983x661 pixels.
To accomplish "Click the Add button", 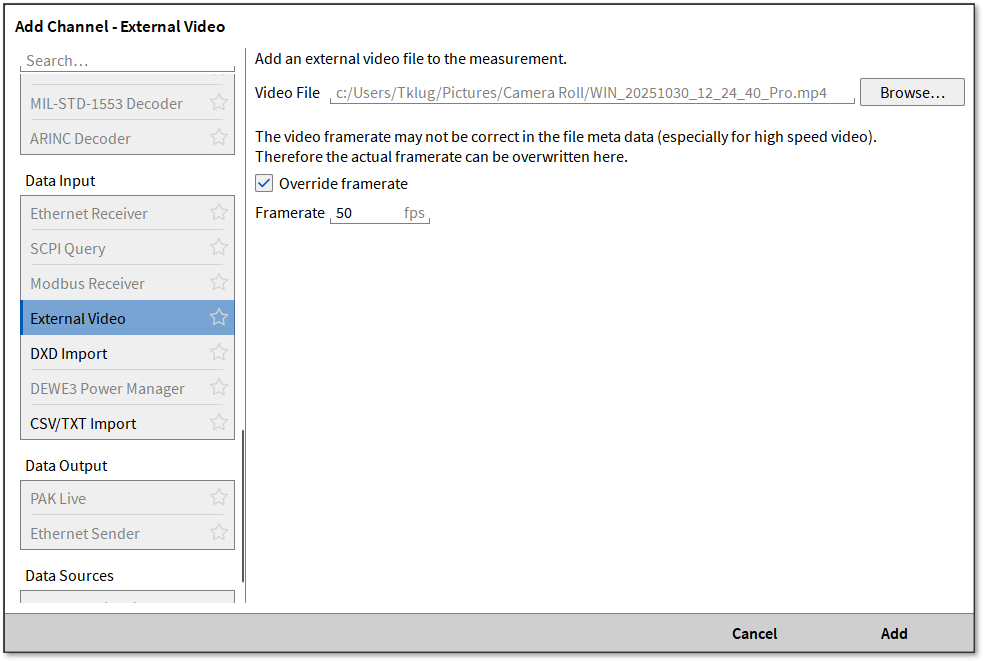I will [x=894, y=633].
